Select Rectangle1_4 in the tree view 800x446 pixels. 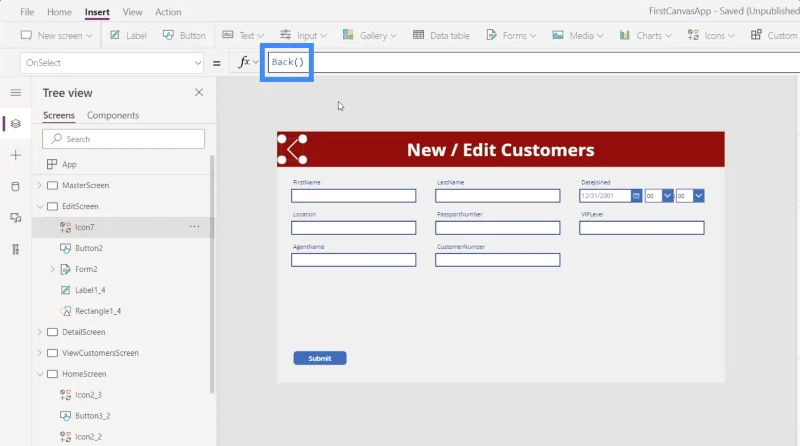pyautogui.click(x=98, y=311)
